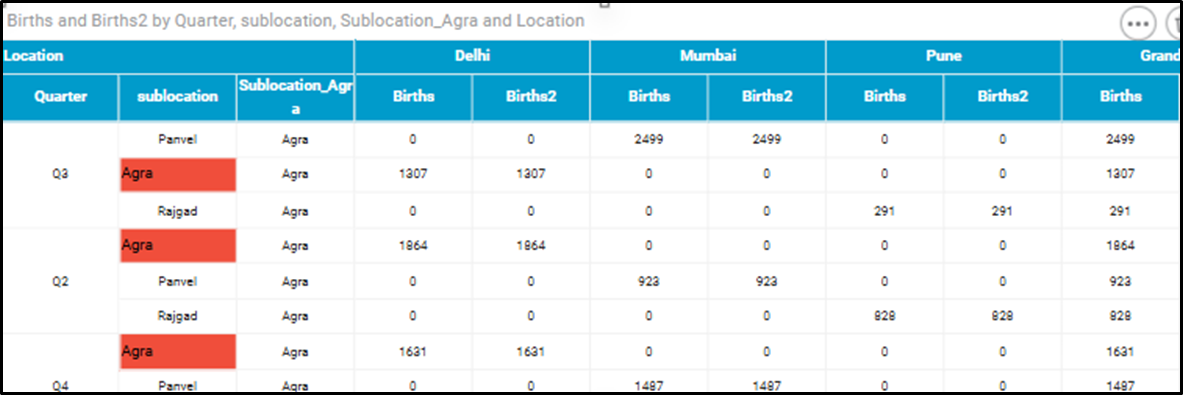Select the Delhi column group header
This screenshot has height=395, width=1183.
pos(472,56)
